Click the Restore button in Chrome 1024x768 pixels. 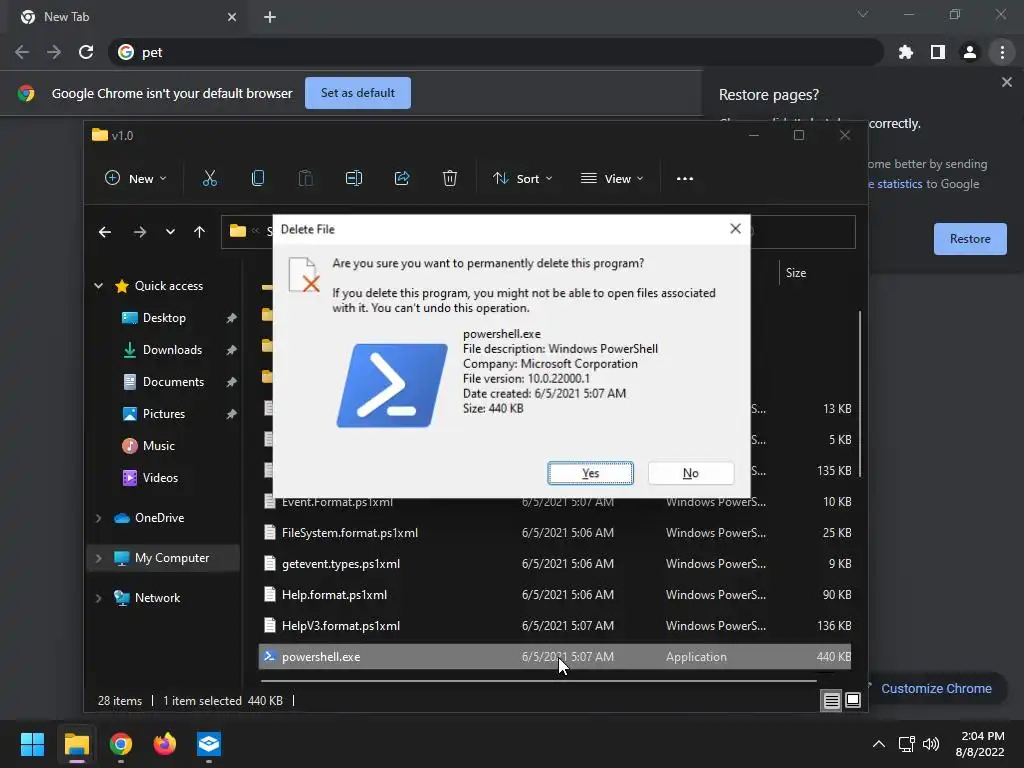pos(970,239)
